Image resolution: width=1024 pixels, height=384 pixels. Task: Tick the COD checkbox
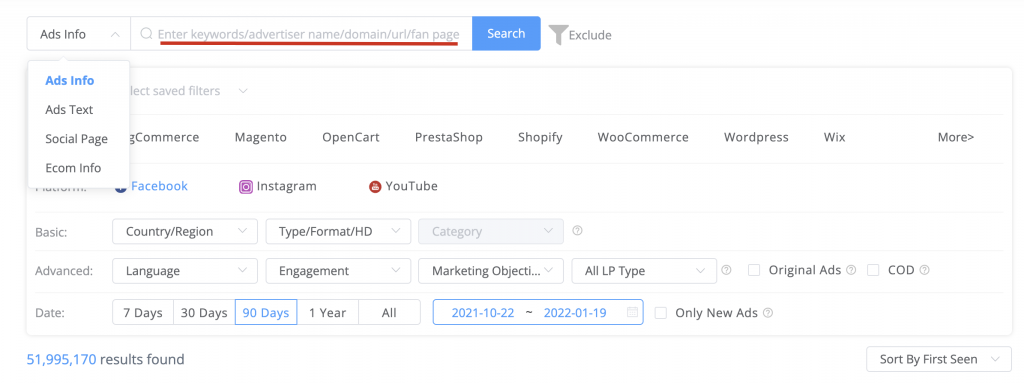tap(873, 270)
